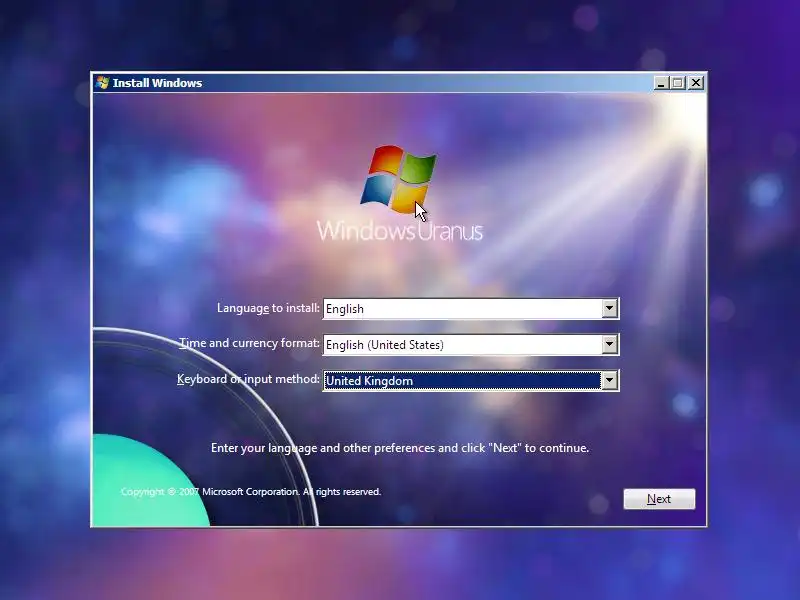Click the "Install Windows" title text
This screenshot has width=800, height=600.
click(157, 83)
